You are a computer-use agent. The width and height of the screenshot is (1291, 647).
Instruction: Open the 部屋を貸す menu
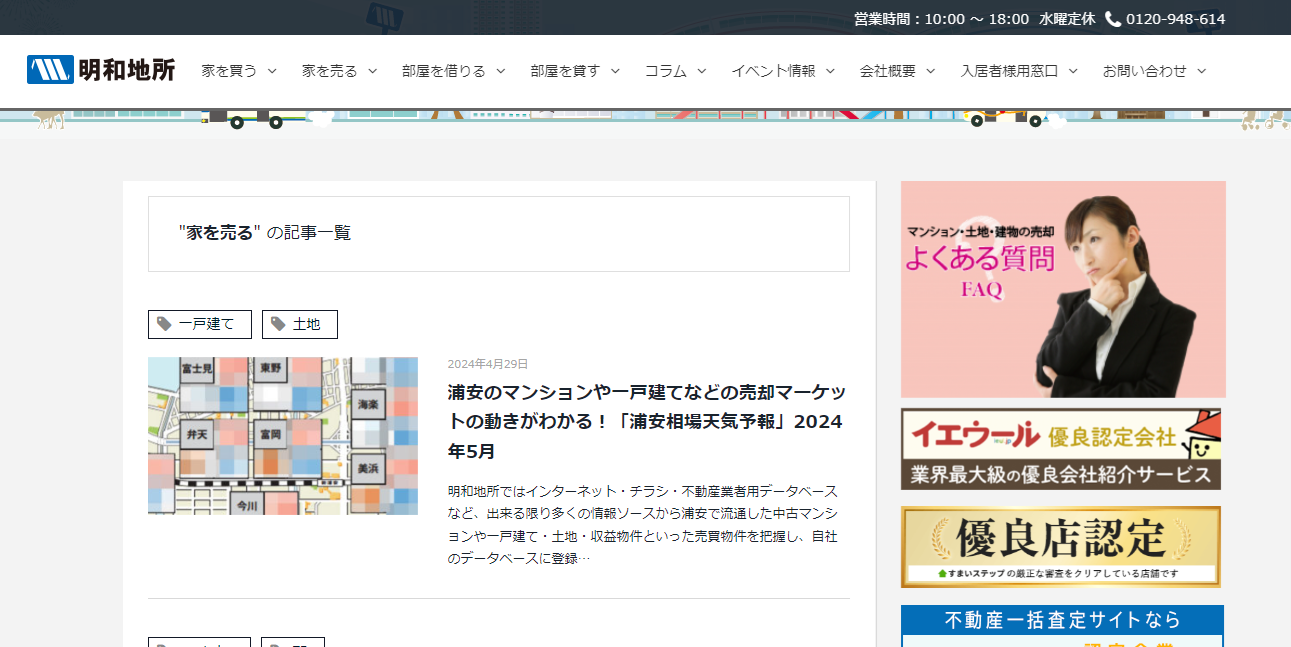[x=565, y=71]
